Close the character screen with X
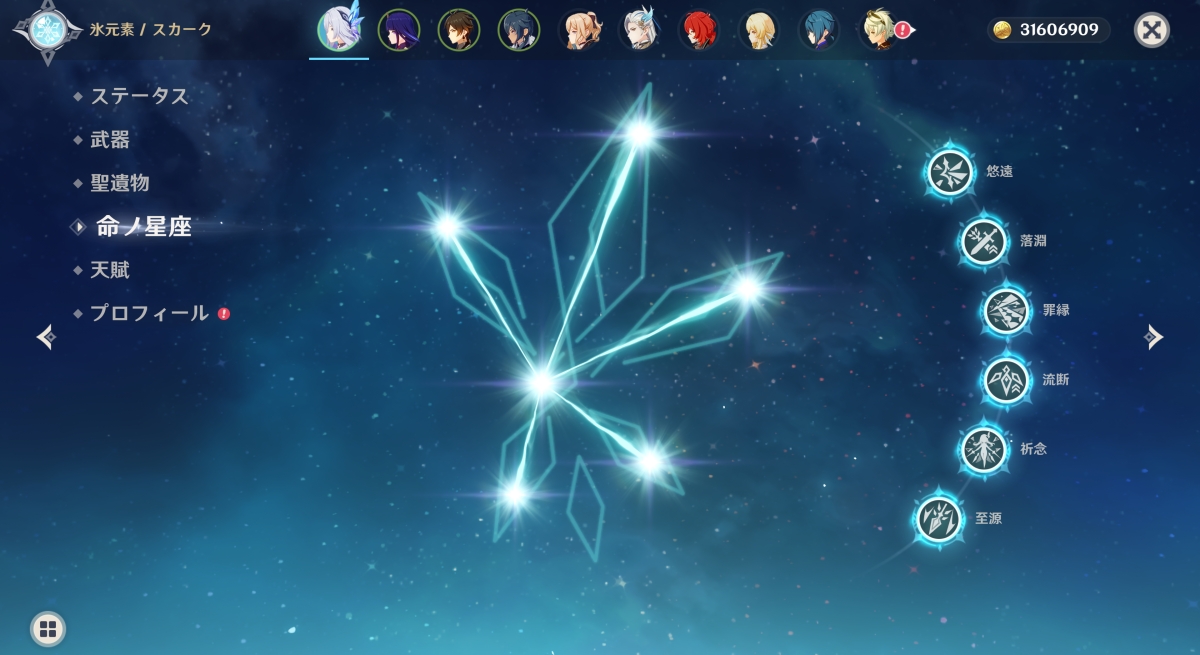The height and width of the screenshot is (655, 1200). click(1152, 30)
